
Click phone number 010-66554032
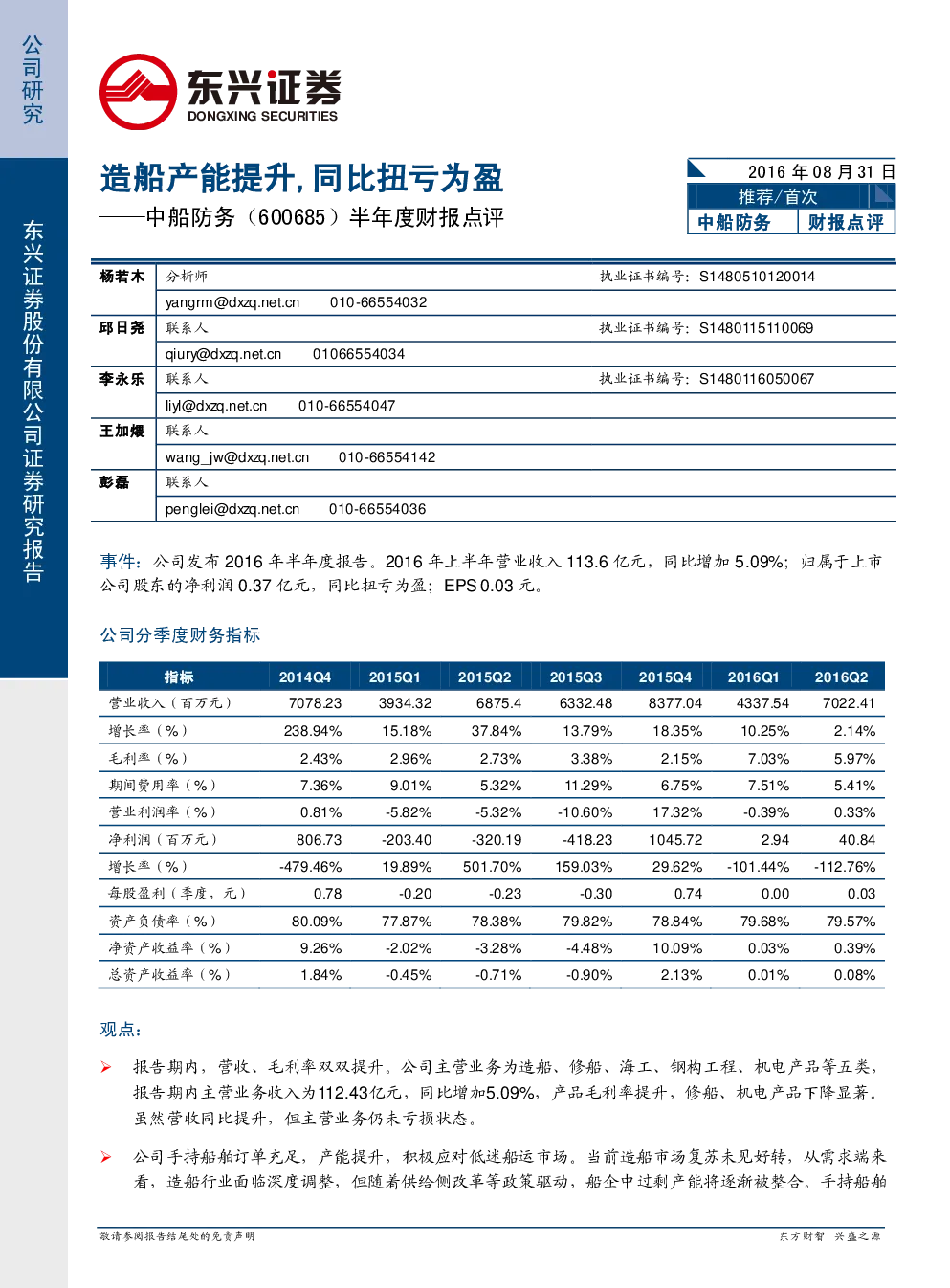point(379,302)
